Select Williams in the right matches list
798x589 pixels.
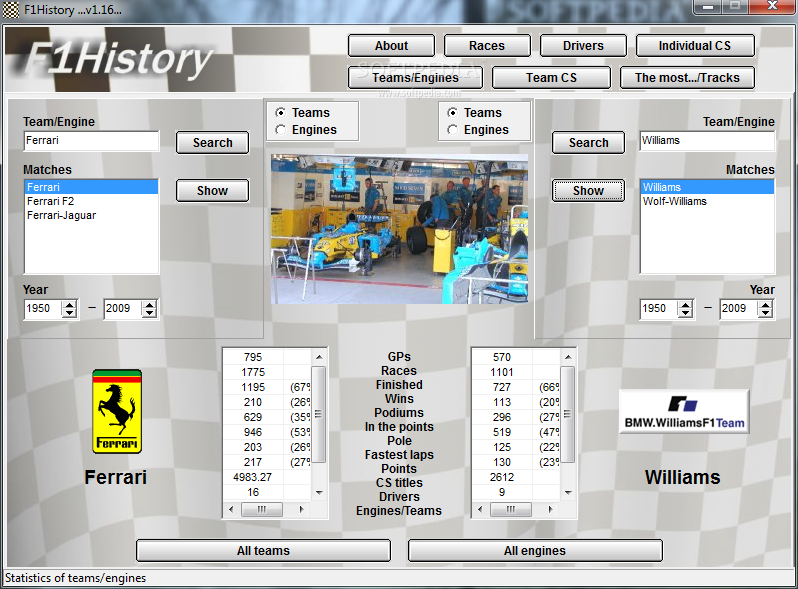click(x=707, y=187)
